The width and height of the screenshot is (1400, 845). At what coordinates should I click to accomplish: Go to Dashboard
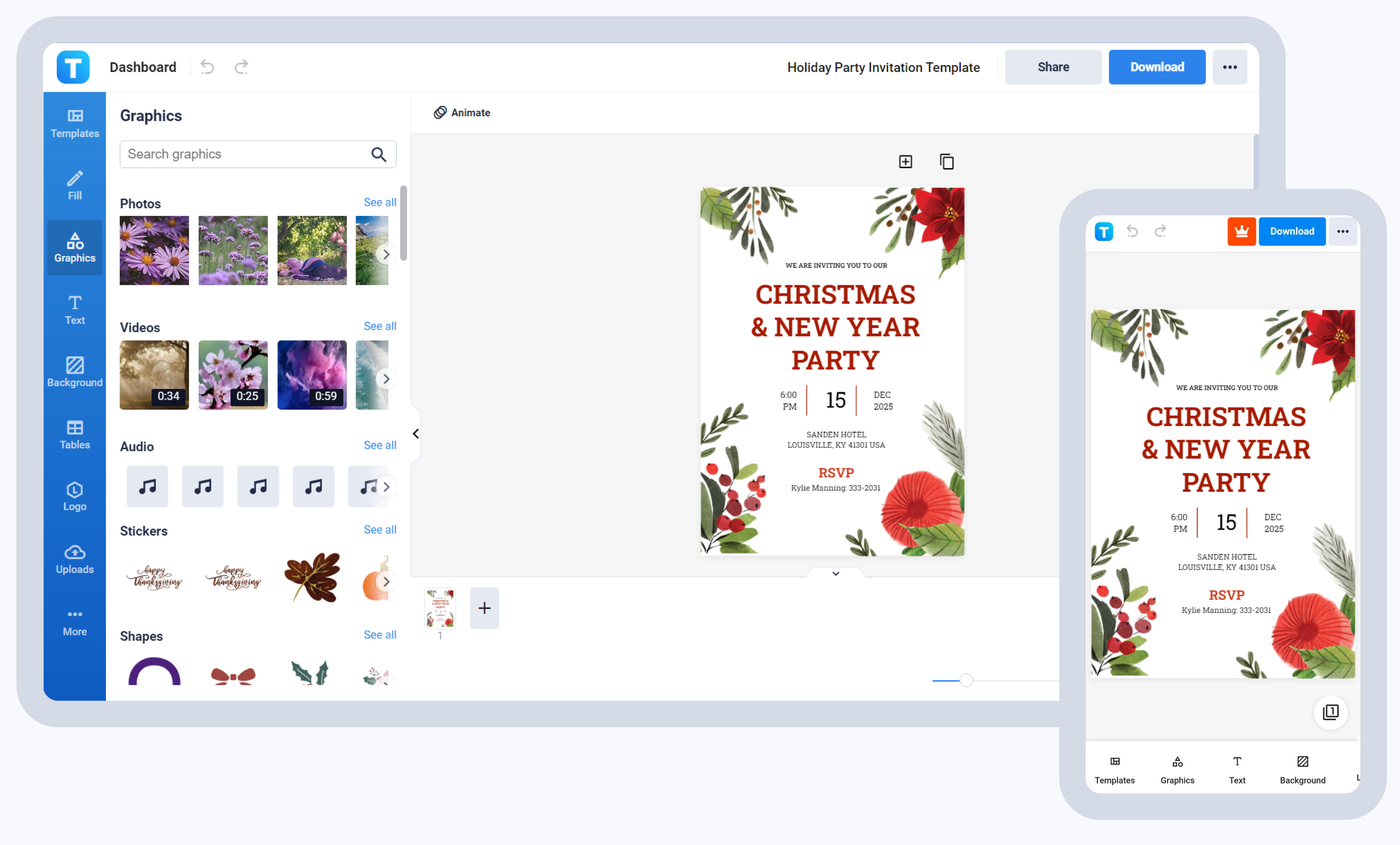143,67
